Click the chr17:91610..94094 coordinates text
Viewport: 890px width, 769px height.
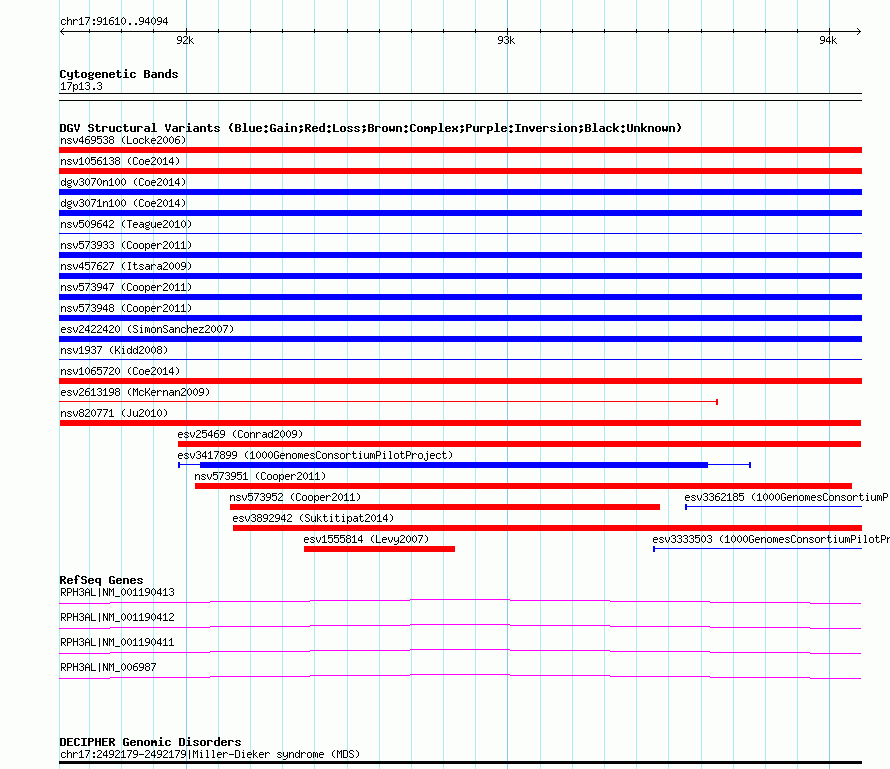[x=114, y=22]
